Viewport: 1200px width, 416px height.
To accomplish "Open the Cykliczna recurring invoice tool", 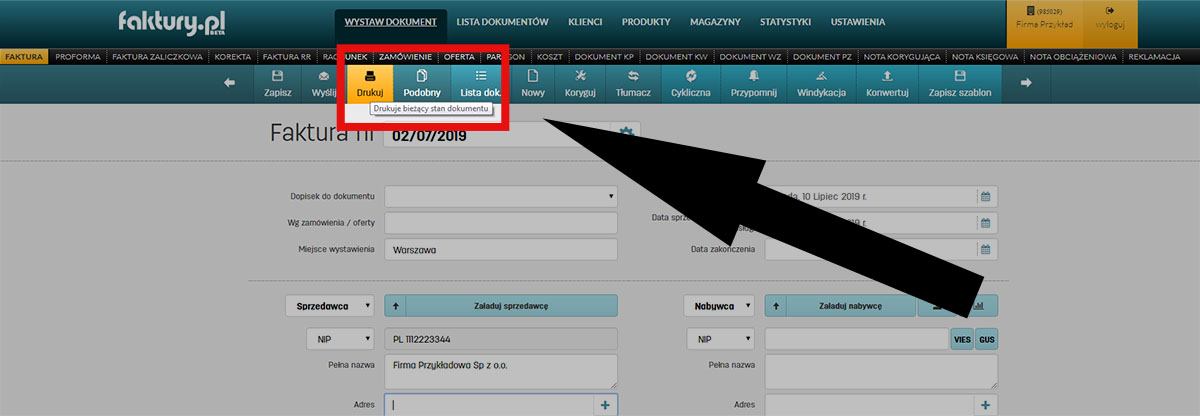I will [x=691, y=76].
